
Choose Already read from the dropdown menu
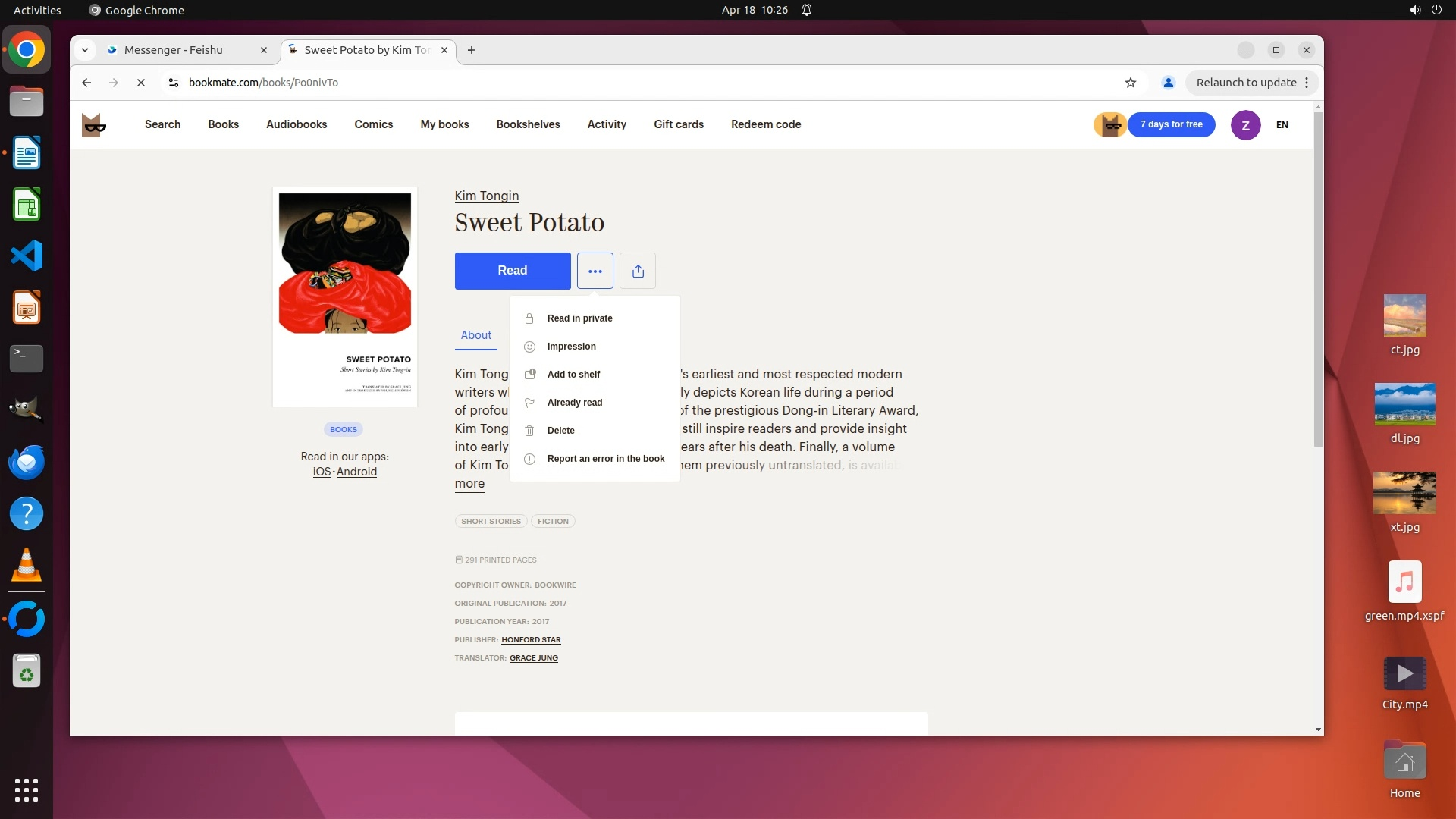point(574,403)
